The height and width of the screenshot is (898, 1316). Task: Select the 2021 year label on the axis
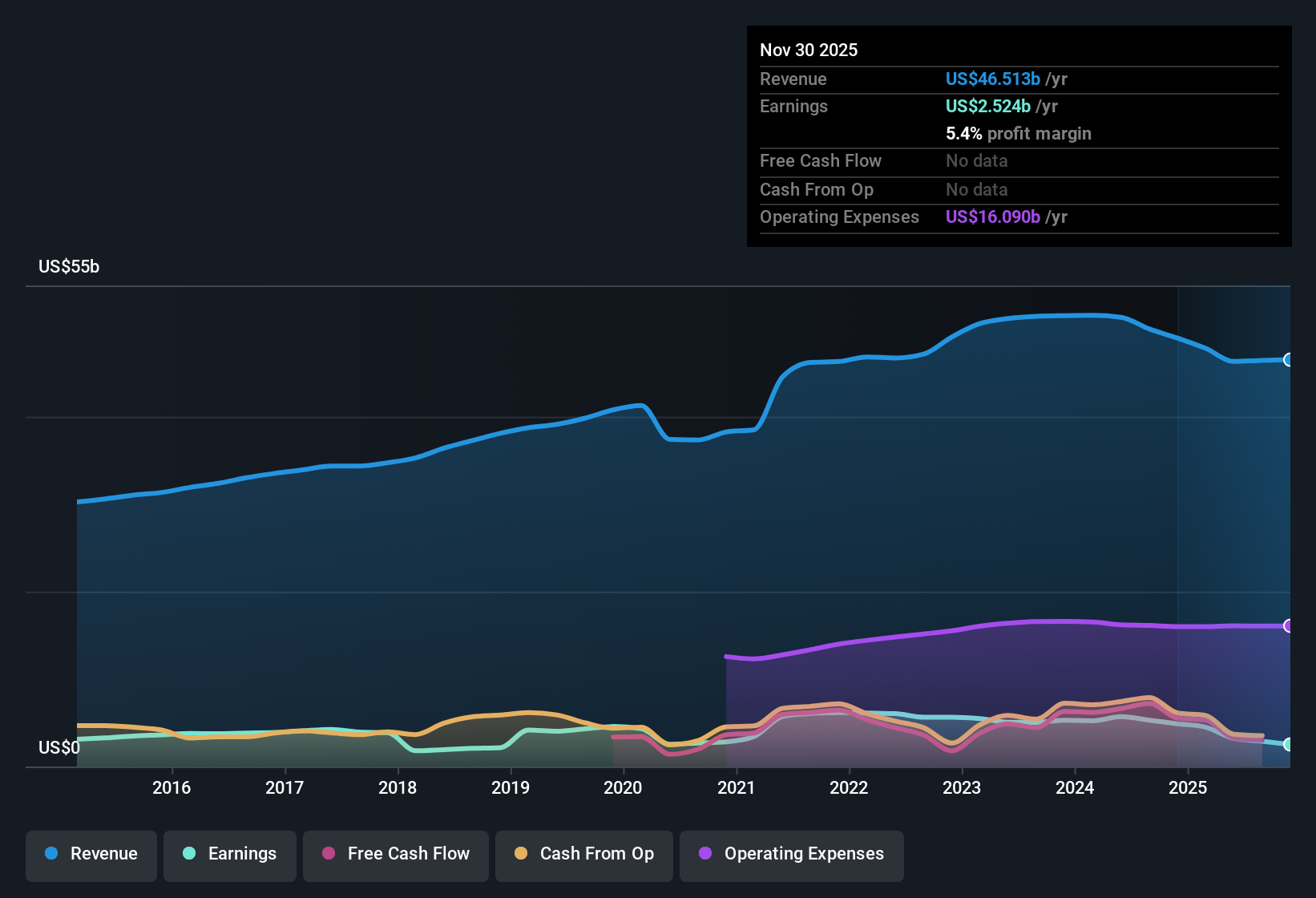(737, 787)
